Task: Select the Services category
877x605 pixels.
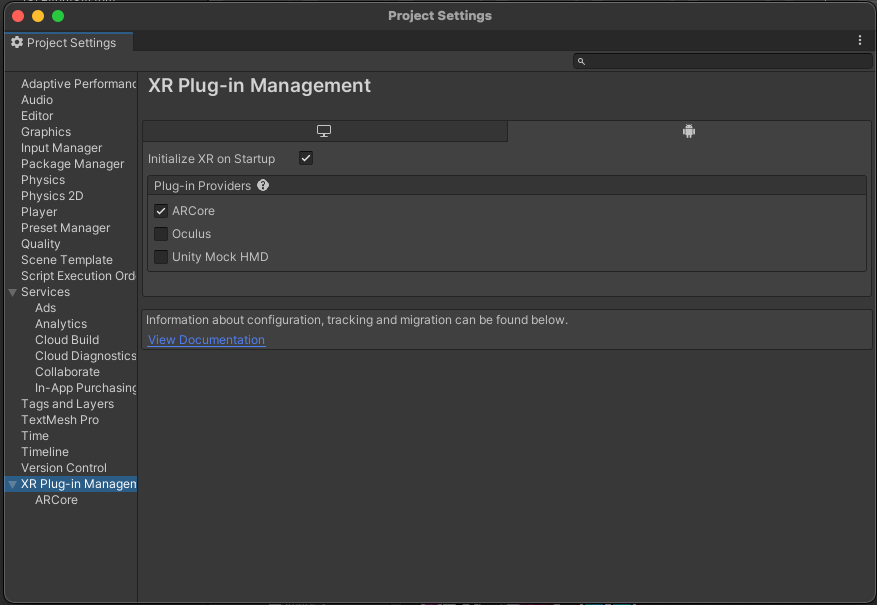Action: tap(45, 292)
